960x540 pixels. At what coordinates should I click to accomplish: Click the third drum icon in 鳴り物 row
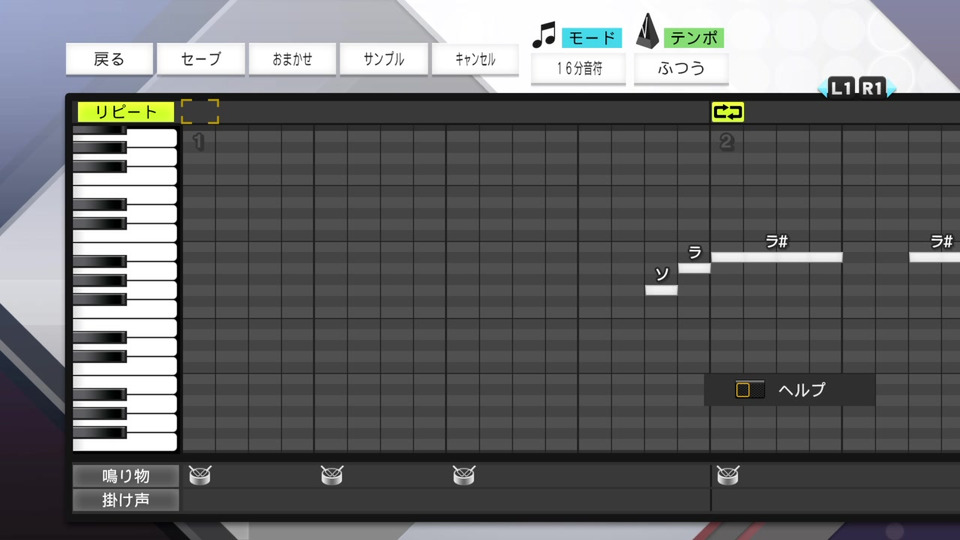pyautogui.click(x=463, y=475)
